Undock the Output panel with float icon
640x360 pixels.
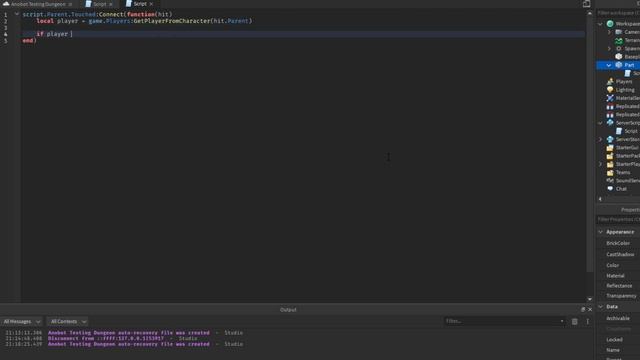pyautogui.click(x=583, y=309)
